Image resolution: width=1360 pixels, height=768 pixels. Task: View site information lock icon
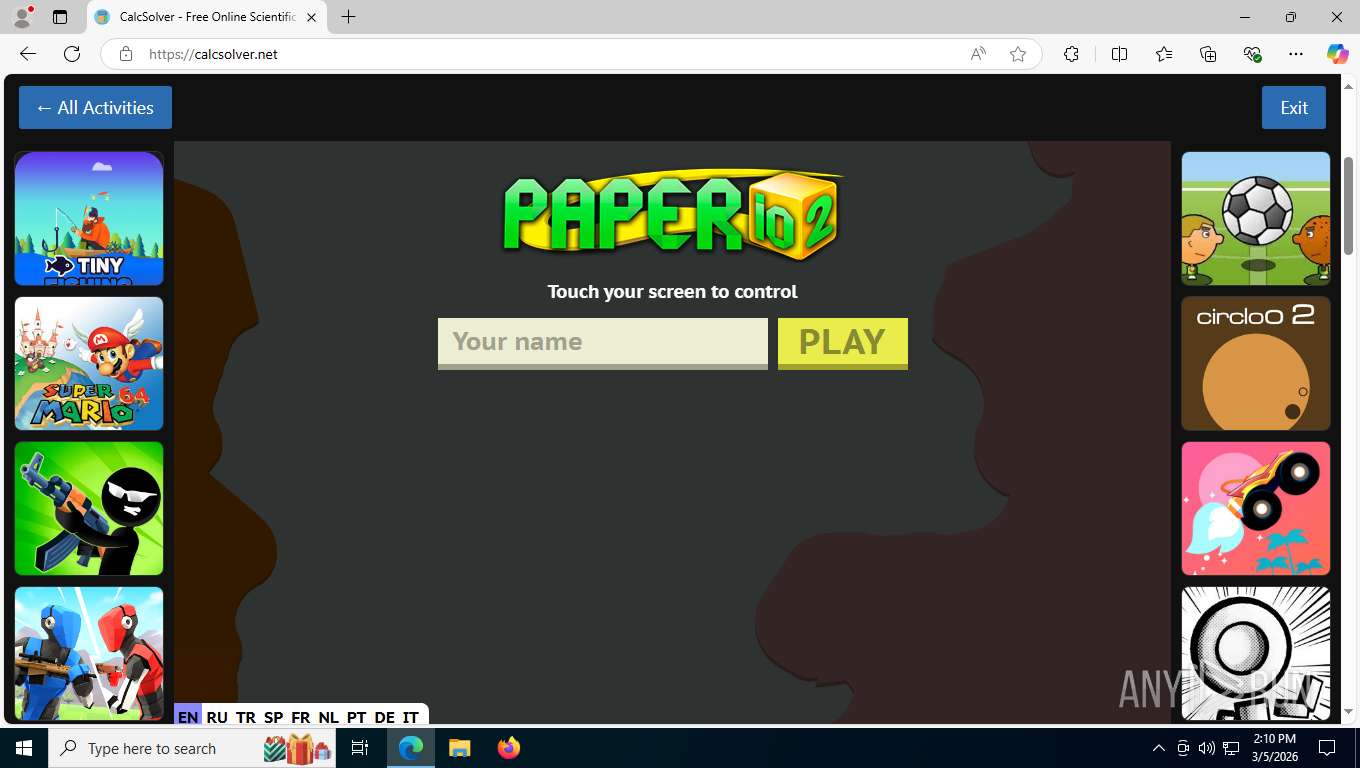(126, 54)
